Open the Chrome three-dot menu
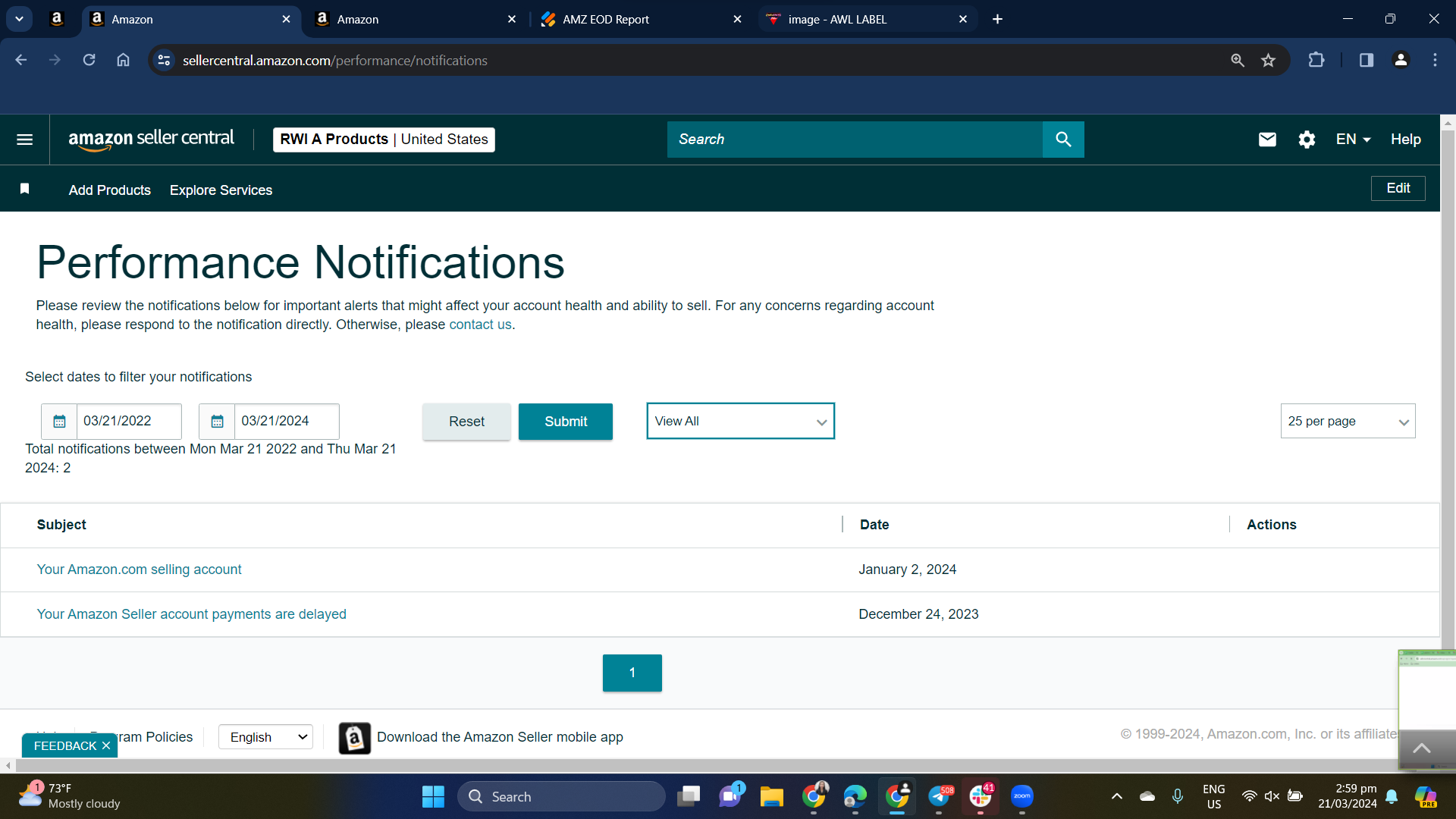This screenshot has width=1456, height=819. 1435,60
